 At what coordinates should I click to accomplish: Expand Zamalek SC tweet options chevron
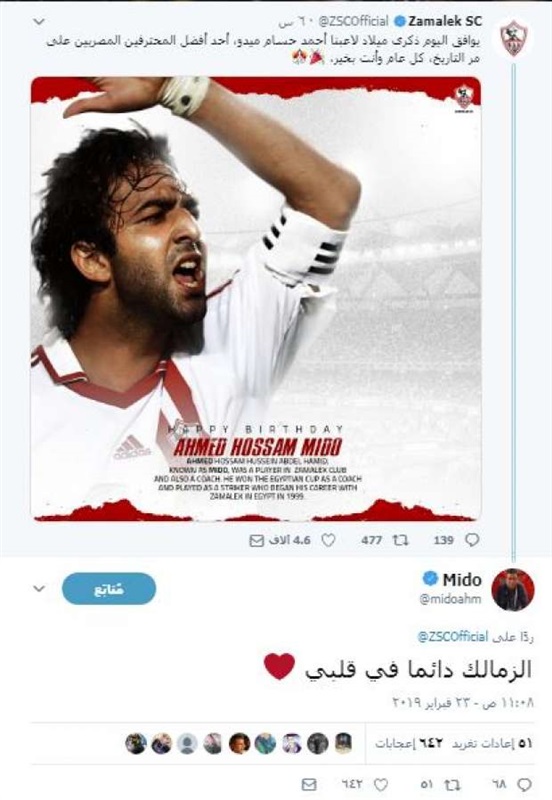39,22
